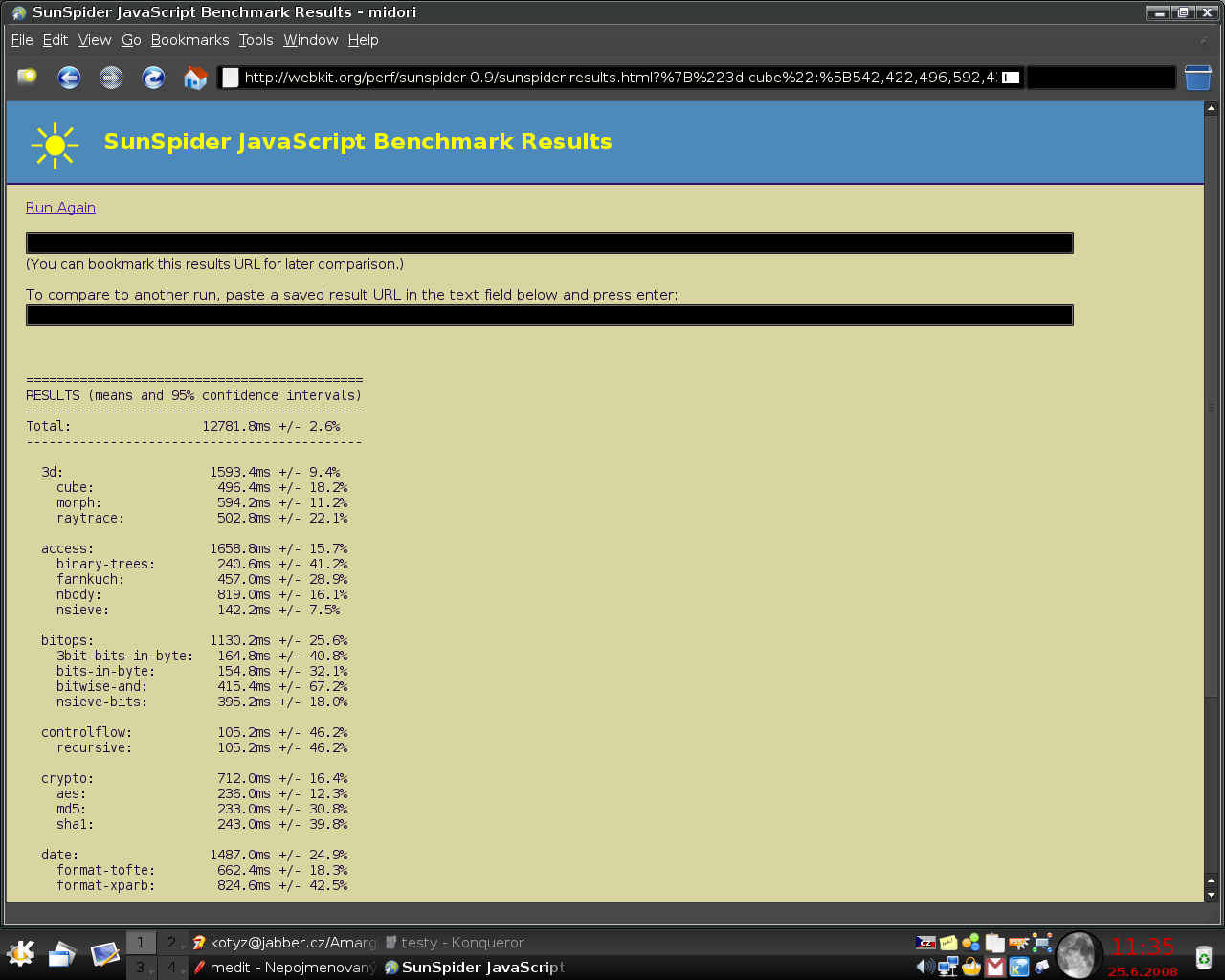The height and width of the screenshot is (980, 1225).
Task: Open the Tools menu
Action: [x=256, y=40]
